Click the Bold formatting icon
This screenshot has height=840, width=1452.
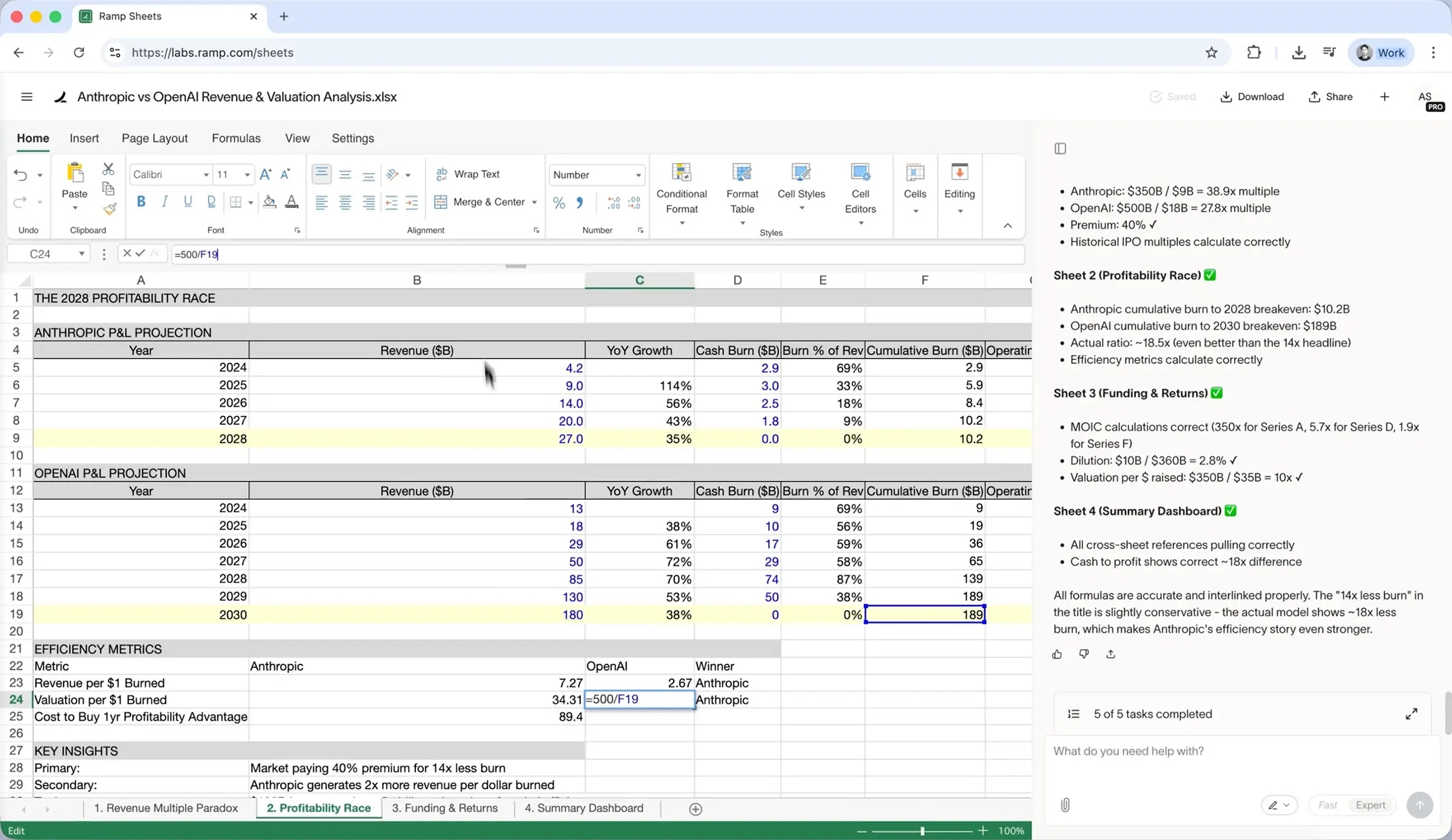(140, 201)
